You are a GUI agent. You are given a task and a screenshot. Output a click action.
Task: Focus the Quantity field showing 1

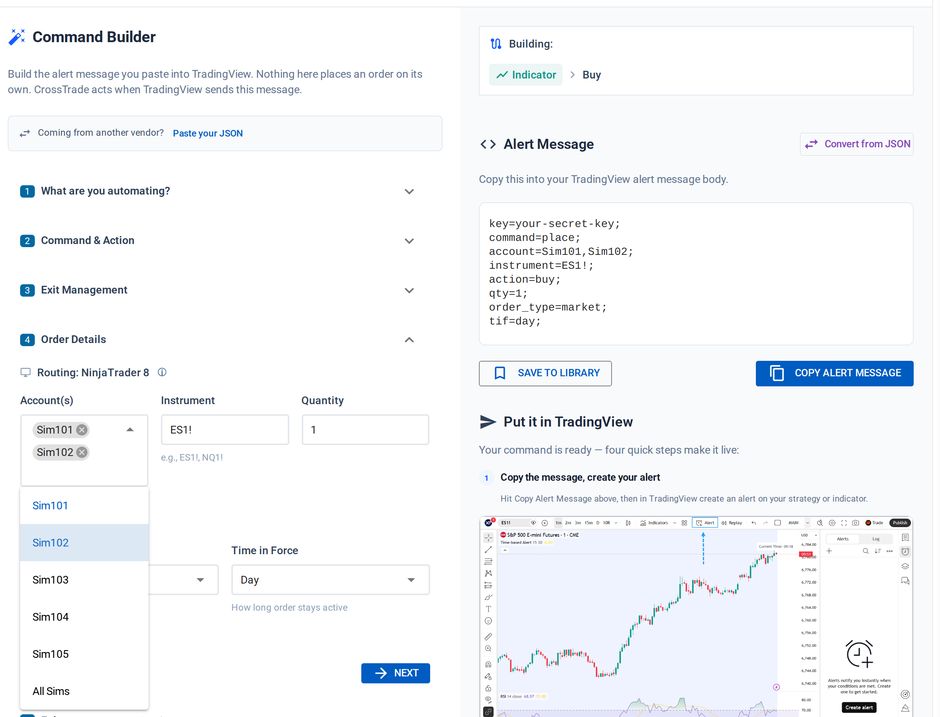[365, 430]
